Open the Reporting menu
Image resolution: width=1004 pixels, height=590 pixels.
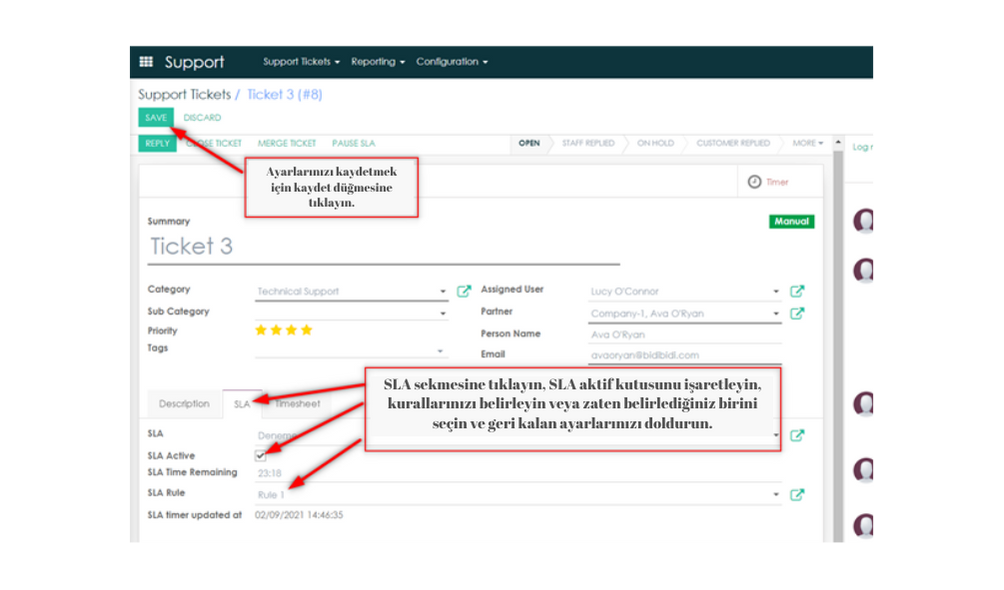click(377, 61)
